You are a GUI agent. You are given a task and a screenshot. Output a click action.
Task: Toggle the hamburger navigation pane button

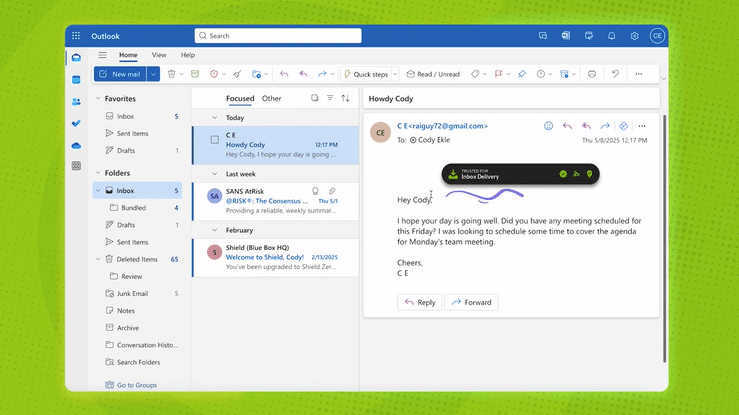tap(102, 55)
